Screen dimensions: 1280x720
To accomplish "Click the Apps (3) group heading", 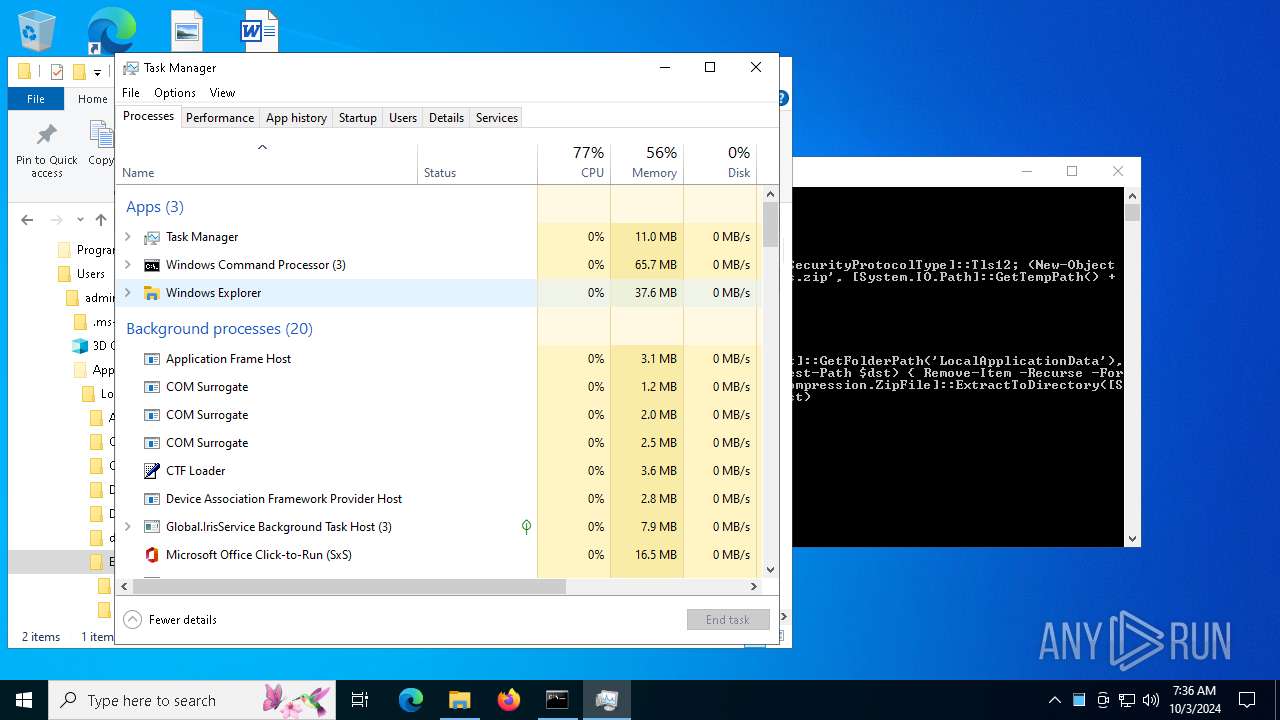I will [x=155, y=207].
